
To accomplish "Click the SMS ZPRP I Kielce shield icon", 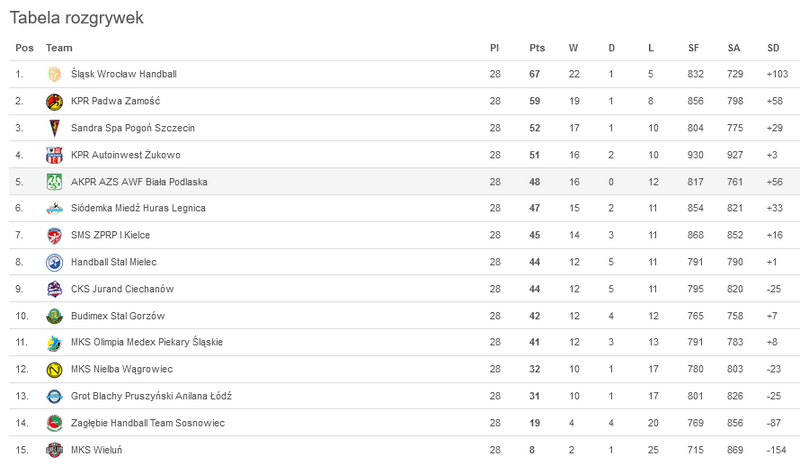I will click(55, 236).
